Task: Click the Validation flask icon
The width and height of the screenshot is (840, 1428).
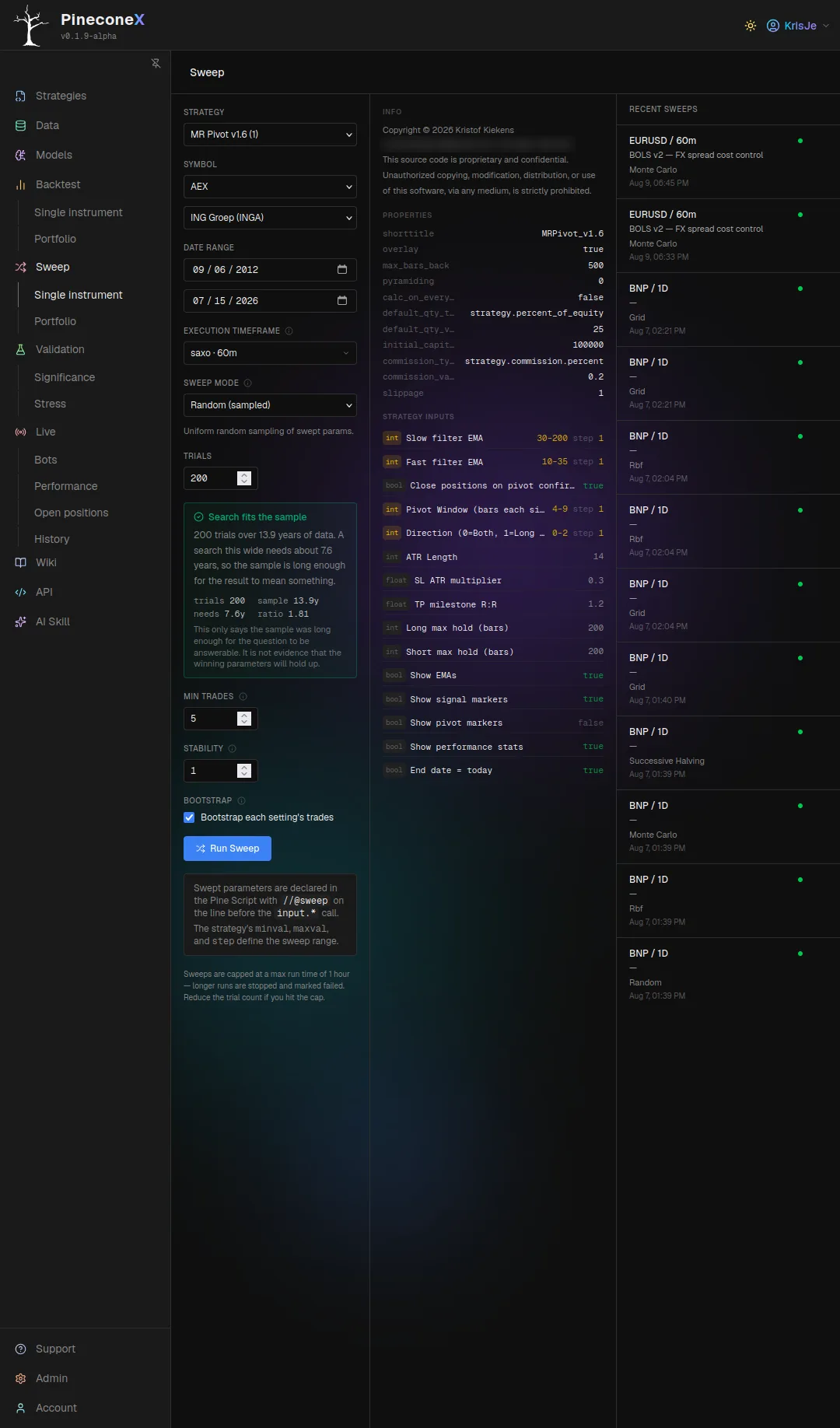Action: (x=21, y=349)
